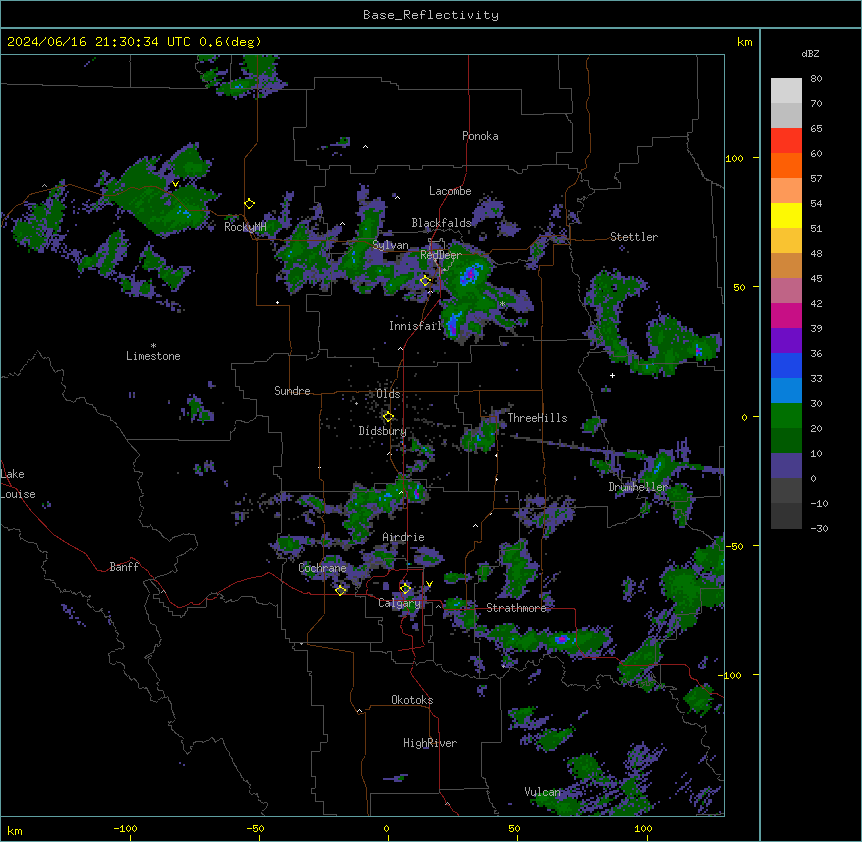Click the Innisfail town label
This screenshot has height=842, width=862.
tap(415, 326)
